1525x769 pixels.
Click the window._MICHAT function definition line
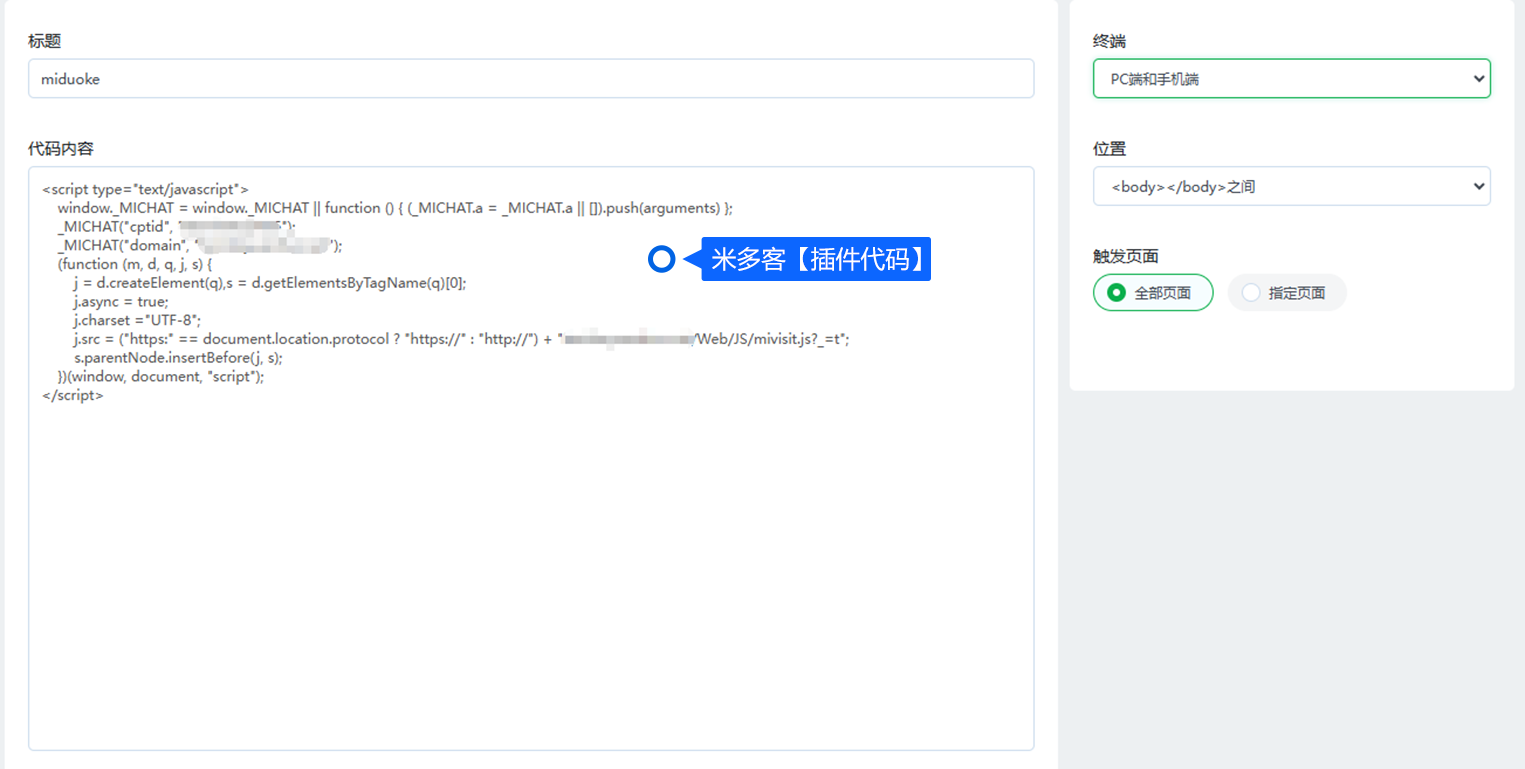pos(395,208)
